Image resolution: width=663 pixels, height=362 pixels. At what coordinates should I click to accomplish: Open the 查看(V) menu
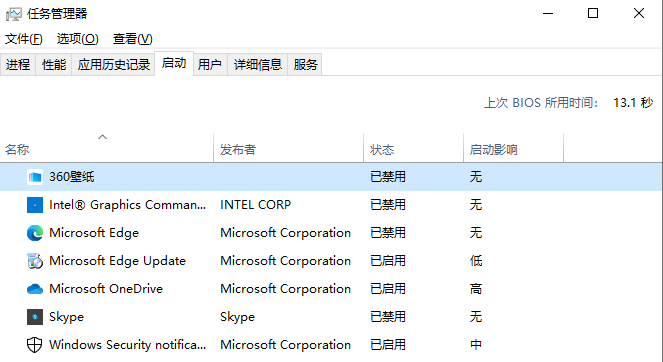[x=132, y=39]
